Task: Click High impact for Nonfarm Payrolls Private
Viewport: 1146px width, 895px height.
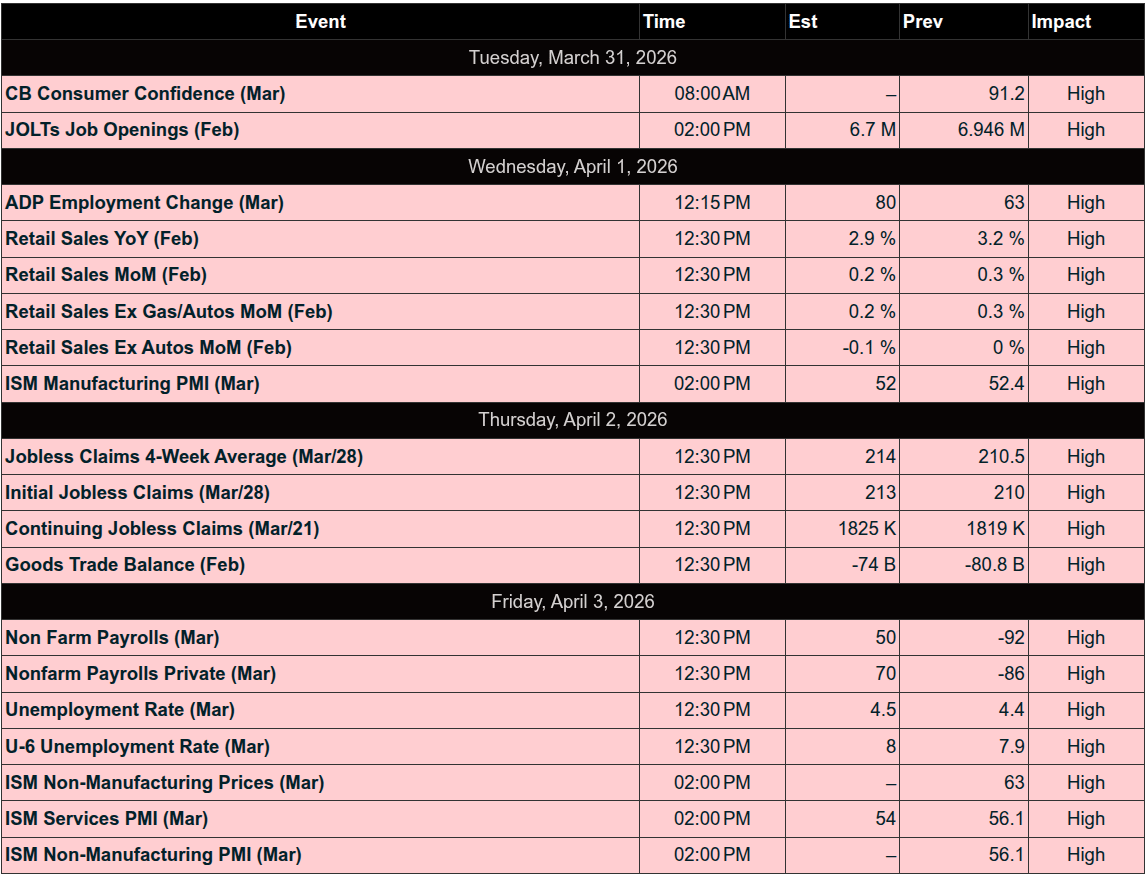Action: (1085, 674)
